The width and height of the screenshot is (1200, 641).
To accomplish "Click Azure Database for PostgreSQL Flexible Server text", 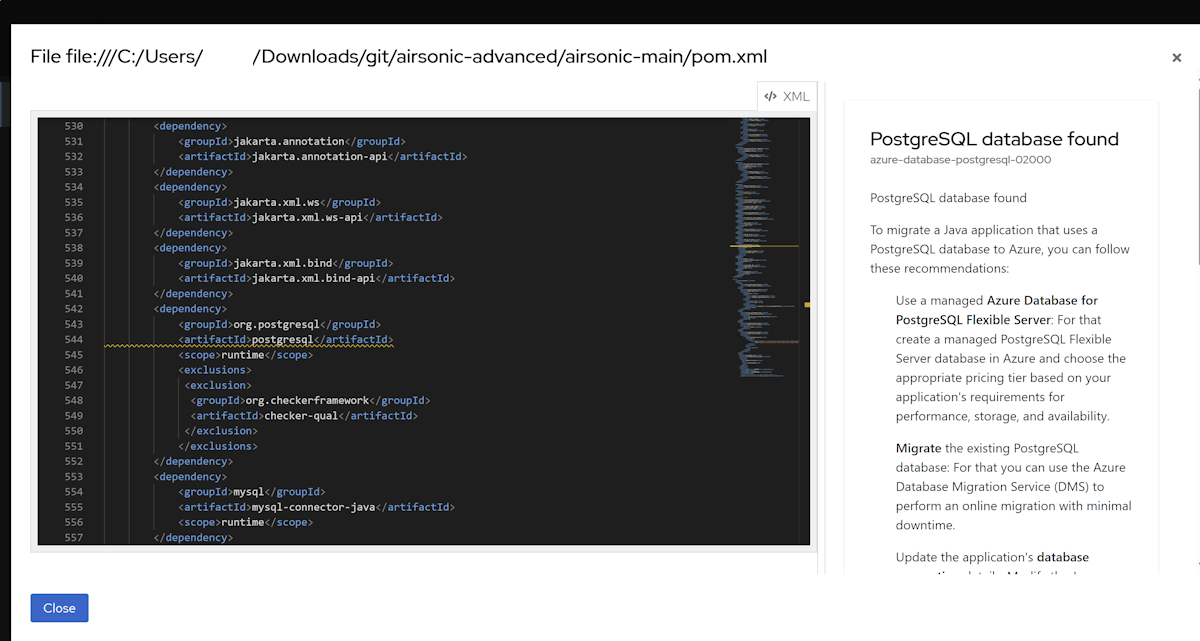I will pos(997,310).
